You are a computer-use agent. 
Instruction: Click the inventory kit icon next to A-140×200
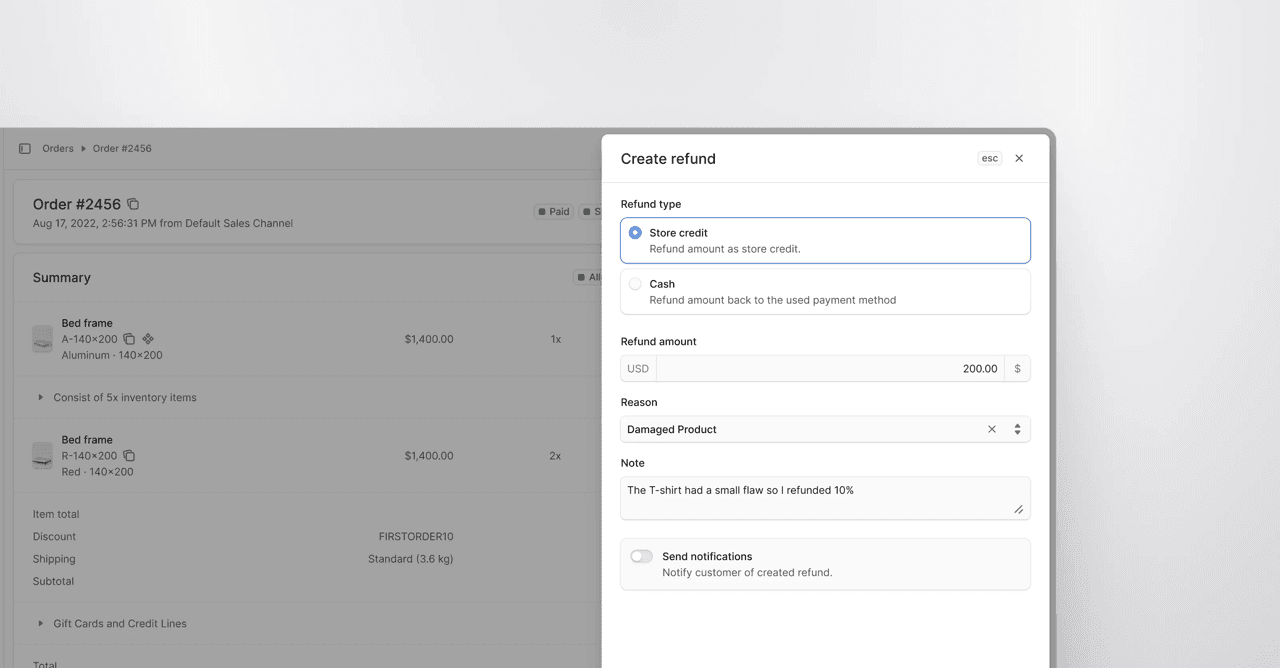pyautogui.click(x=148, y=339)
